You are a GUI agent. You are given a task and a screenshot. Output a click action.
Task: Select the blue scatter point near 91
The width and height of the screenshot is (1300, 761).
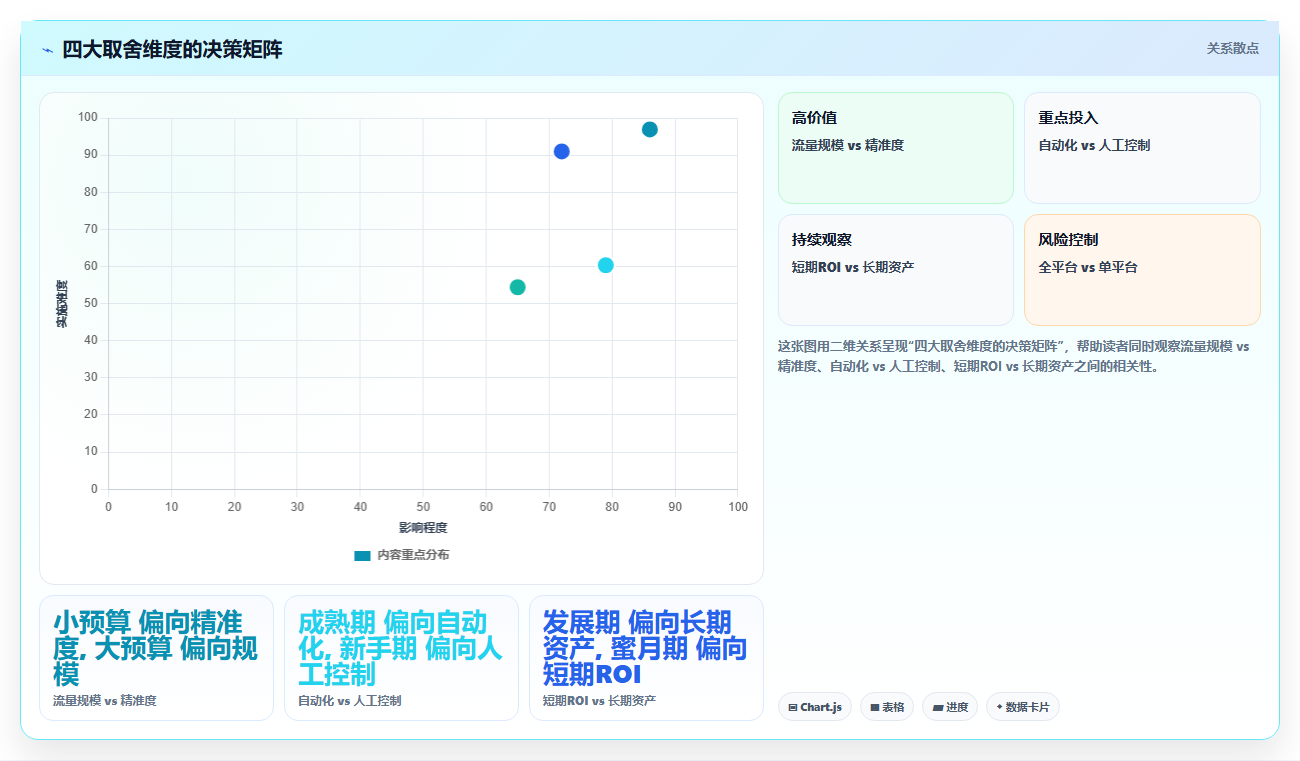click(x=562, y=152)
